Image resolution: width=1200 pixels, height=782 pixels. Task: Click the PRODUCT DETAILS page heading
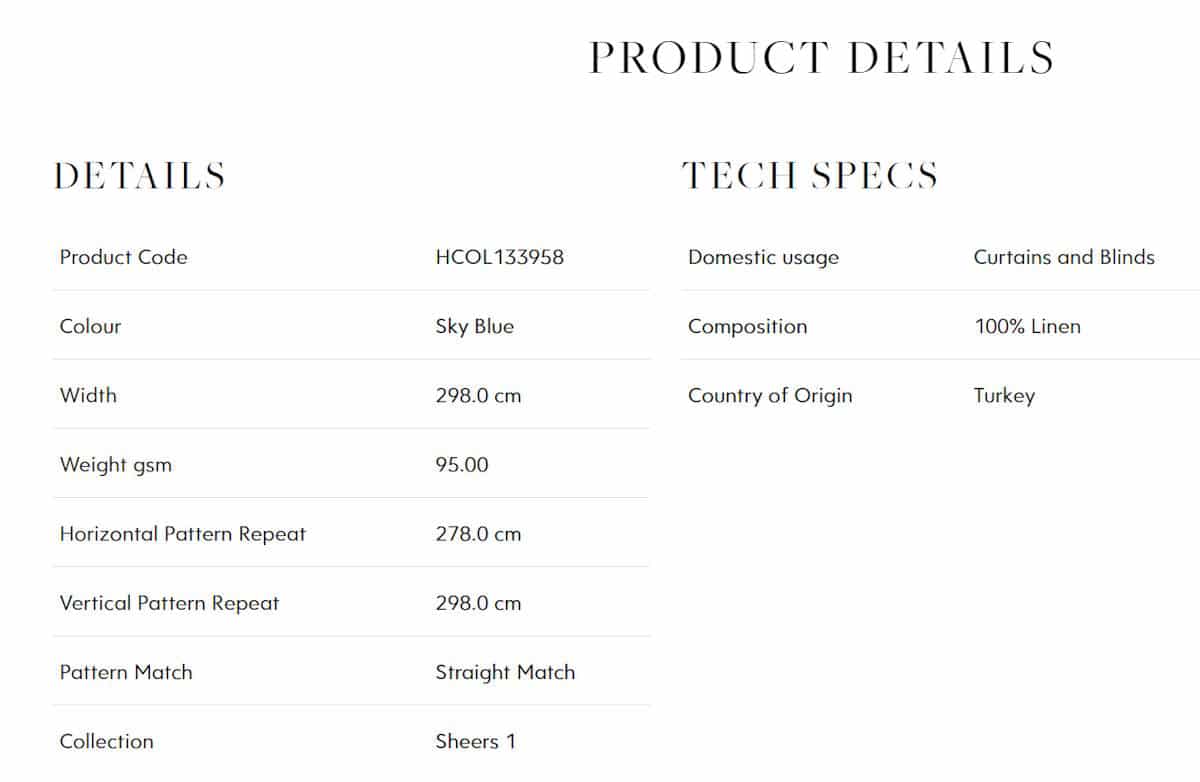pyautogui.click(x=821, y=58)
